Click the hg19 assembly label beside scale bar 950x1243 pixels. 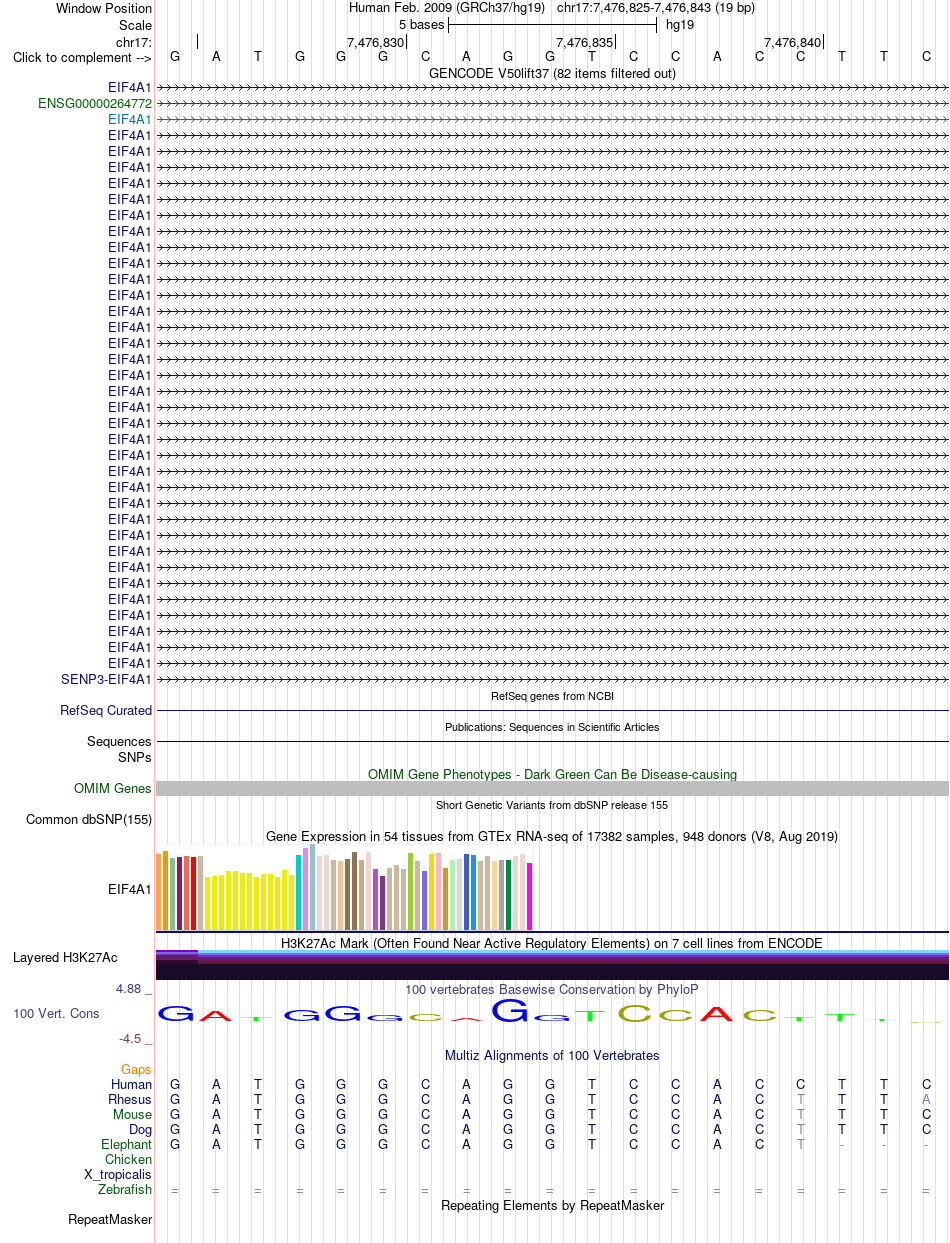(680, 24)
